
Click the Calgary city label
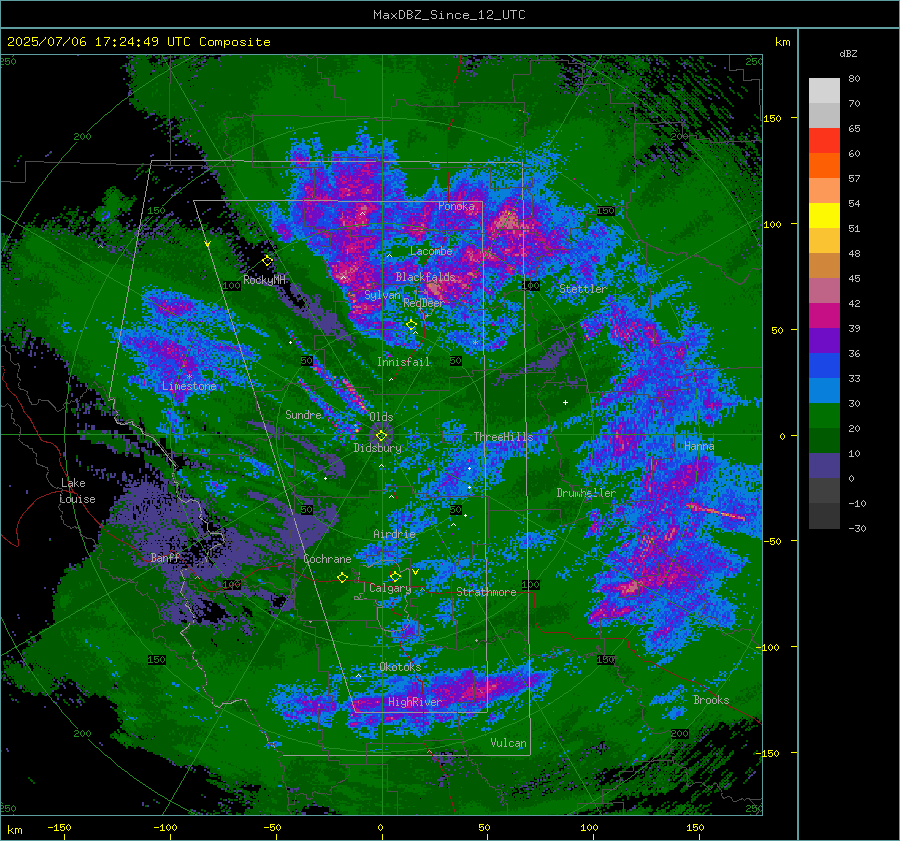[x=390, y=588]
